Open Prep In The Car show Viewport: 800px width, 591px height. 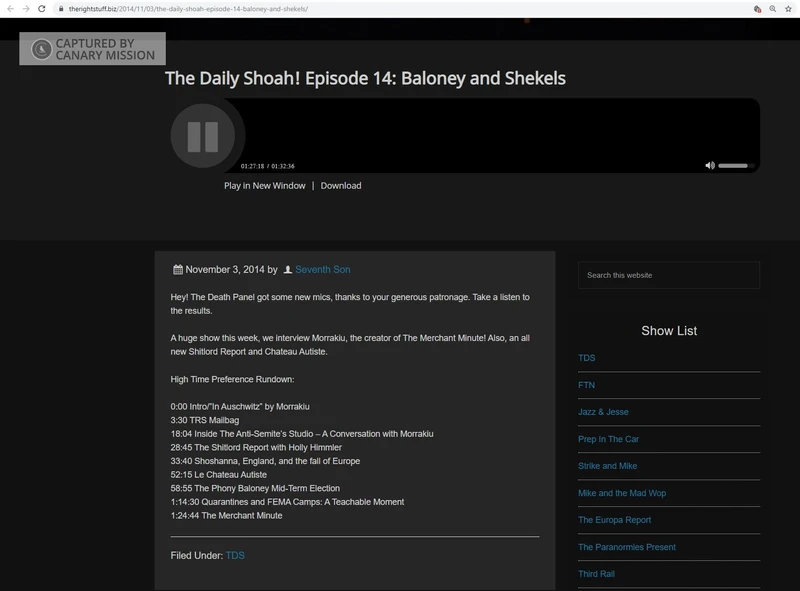[x=608, y=439]
